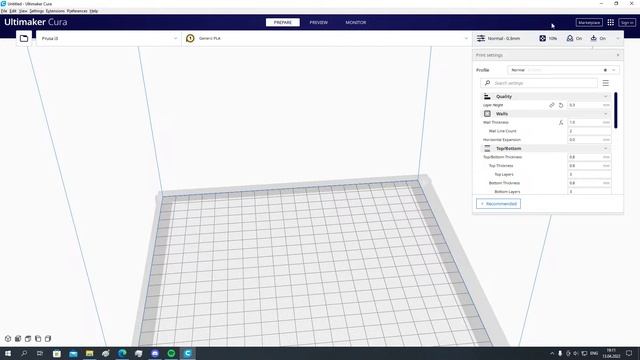The height and width of the screenshot is (360, 640).
Task: Click the Cura taskbar icon
Action: coord(188,353)
